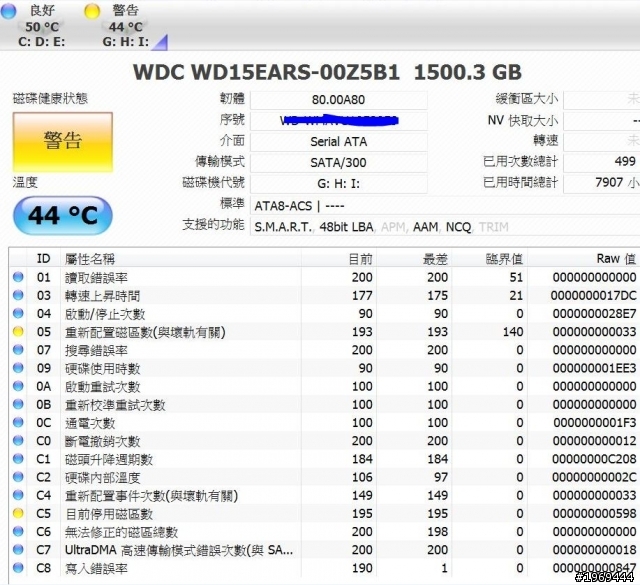Click threshold value 140 in row 05

pos(513,331)
